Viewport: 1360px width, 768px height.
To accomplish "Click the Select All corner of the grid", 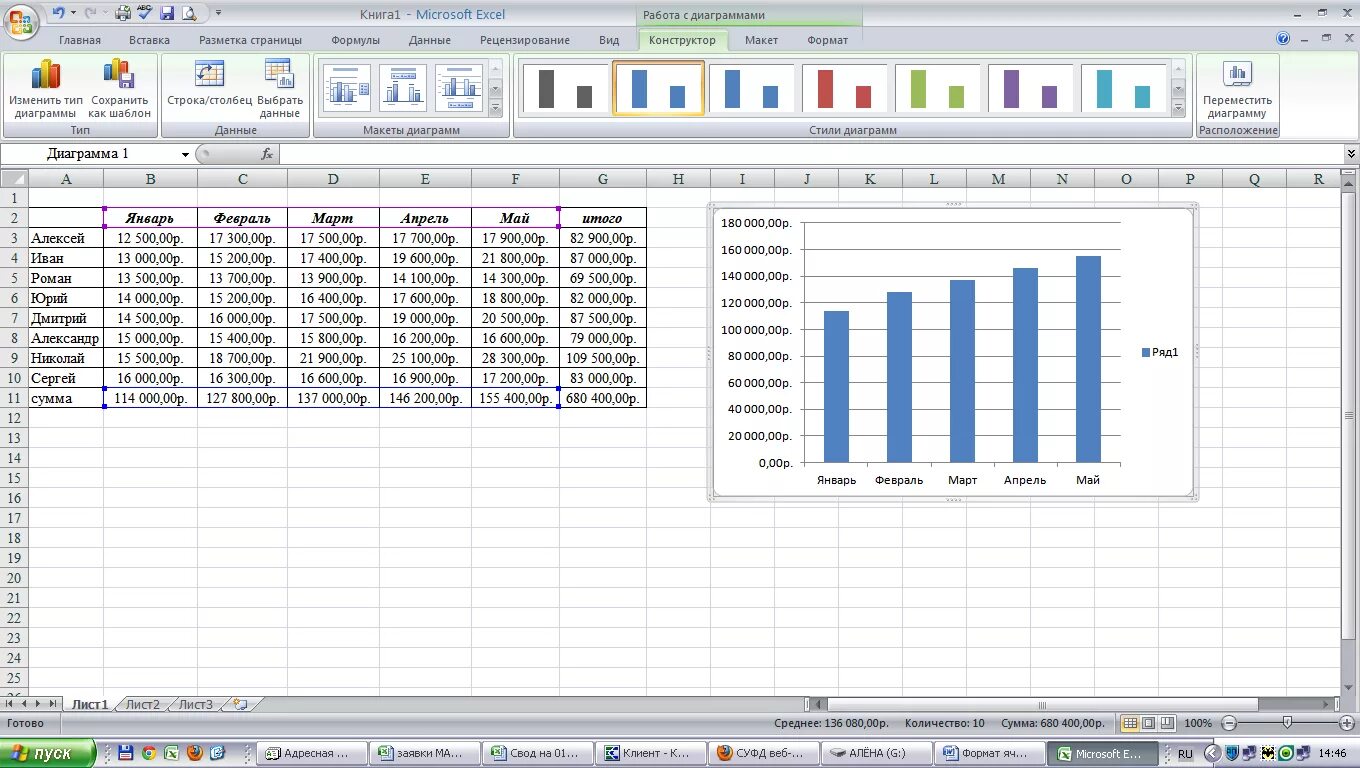I will tap(14, 179).
